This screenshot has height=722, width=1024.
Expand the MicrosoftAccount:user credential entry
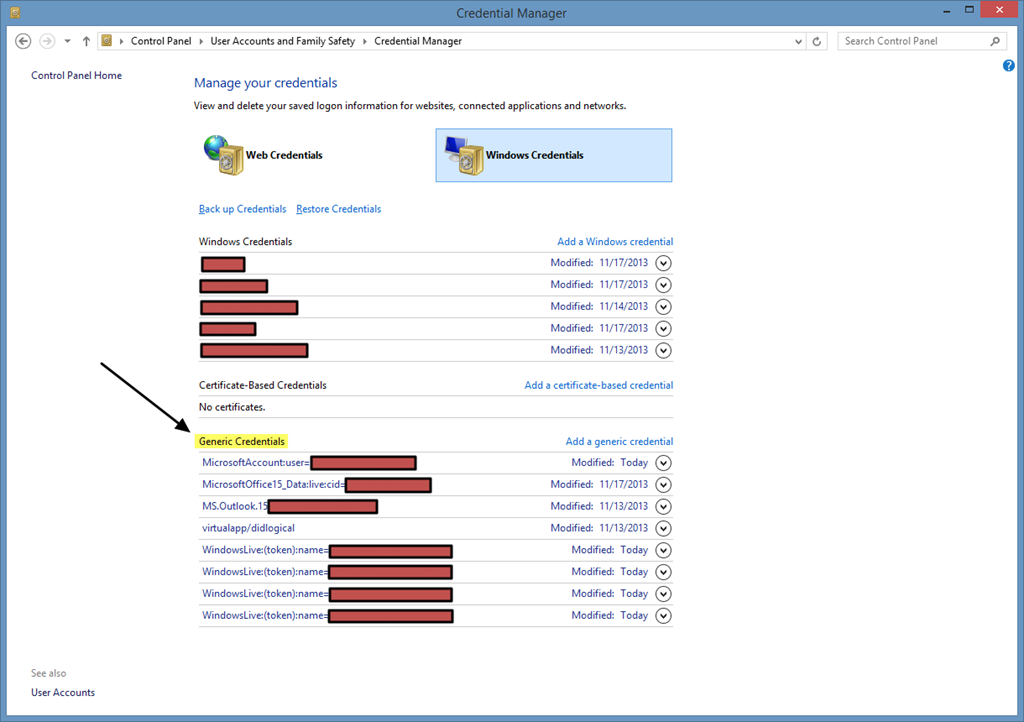coord(663,463)
